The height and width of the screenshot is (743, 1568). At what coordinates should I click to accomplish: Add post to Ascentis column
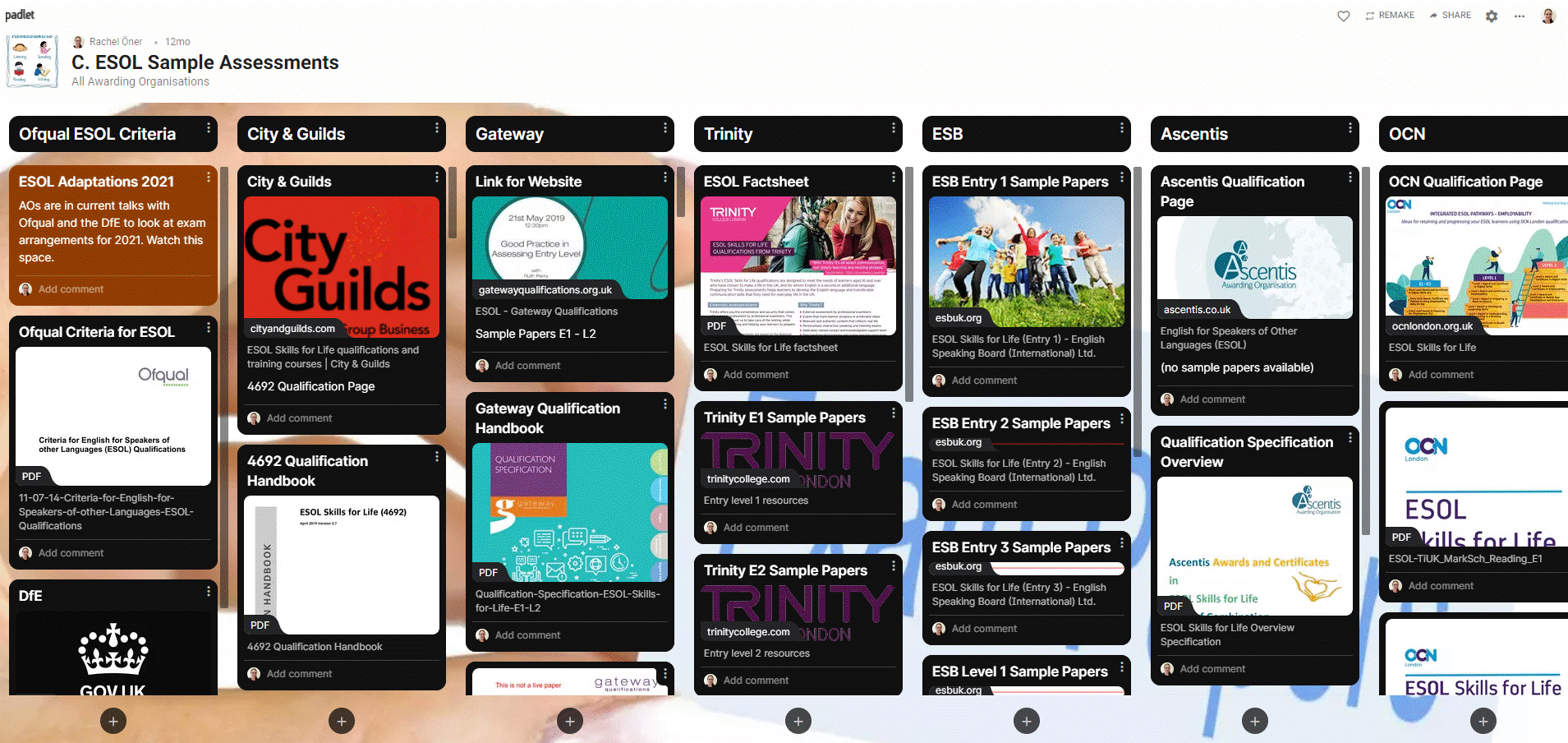[x=1255, y=721]
